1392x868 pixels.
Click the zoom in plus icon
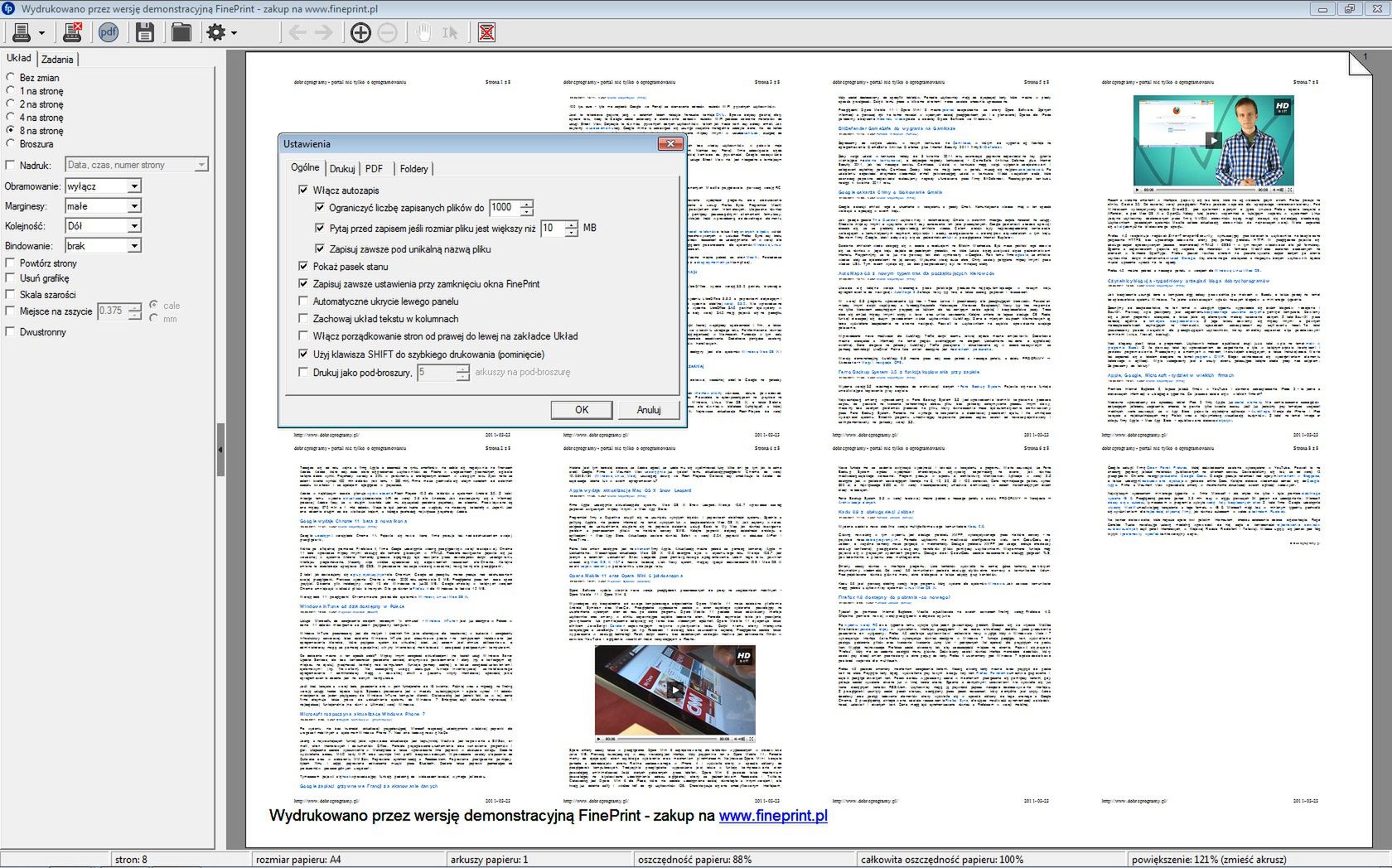(360, 32)
